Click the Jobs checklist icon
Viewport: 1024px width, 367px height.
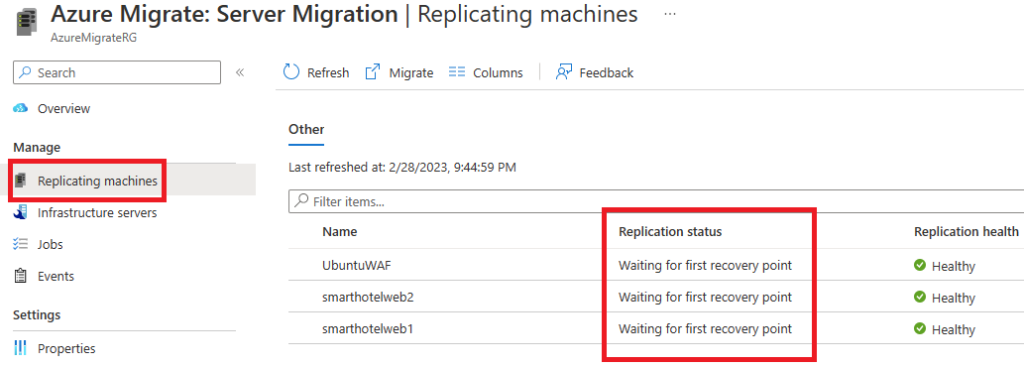tap(21, 244)
